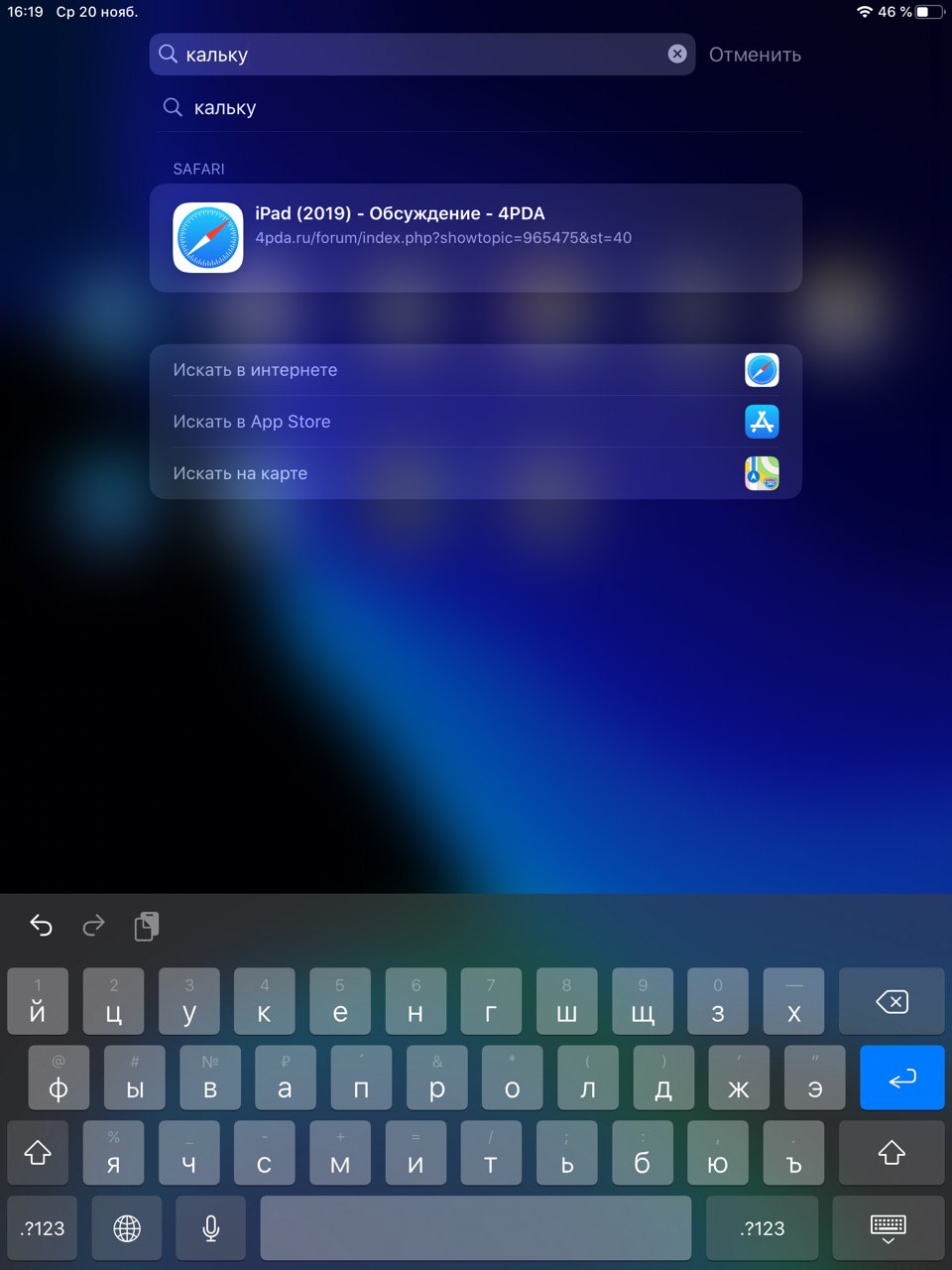Screen dimensions: 952x1270
Task: Tap the right shift key
Action: click(892, 1153)
